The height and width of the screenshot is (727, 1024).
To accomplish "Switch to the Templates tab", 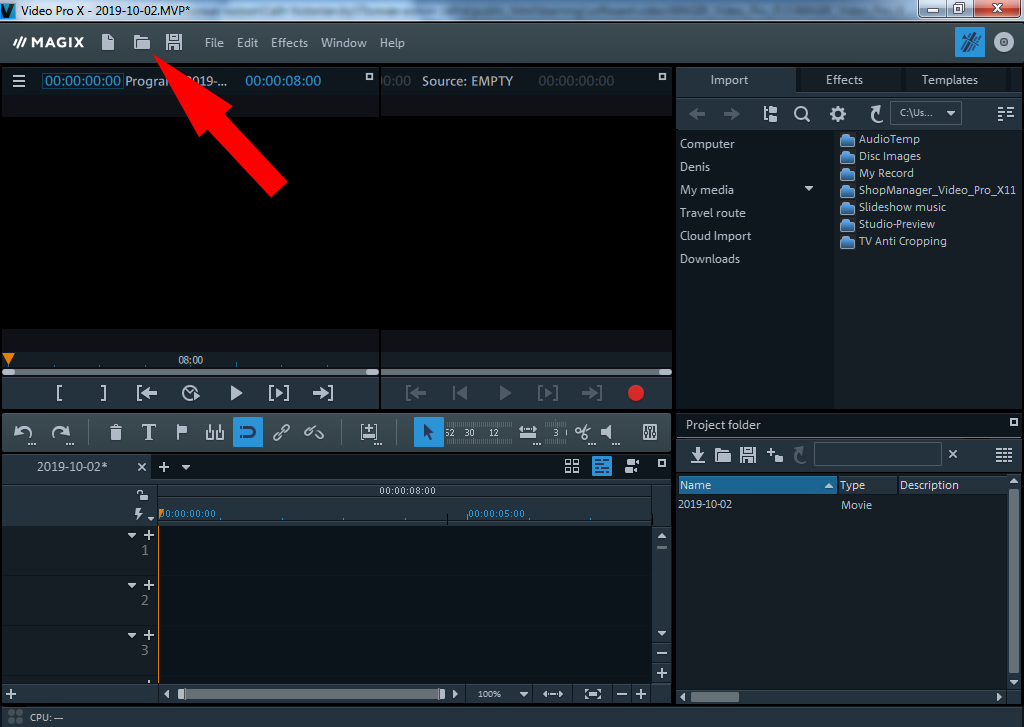I will point(949,80).
